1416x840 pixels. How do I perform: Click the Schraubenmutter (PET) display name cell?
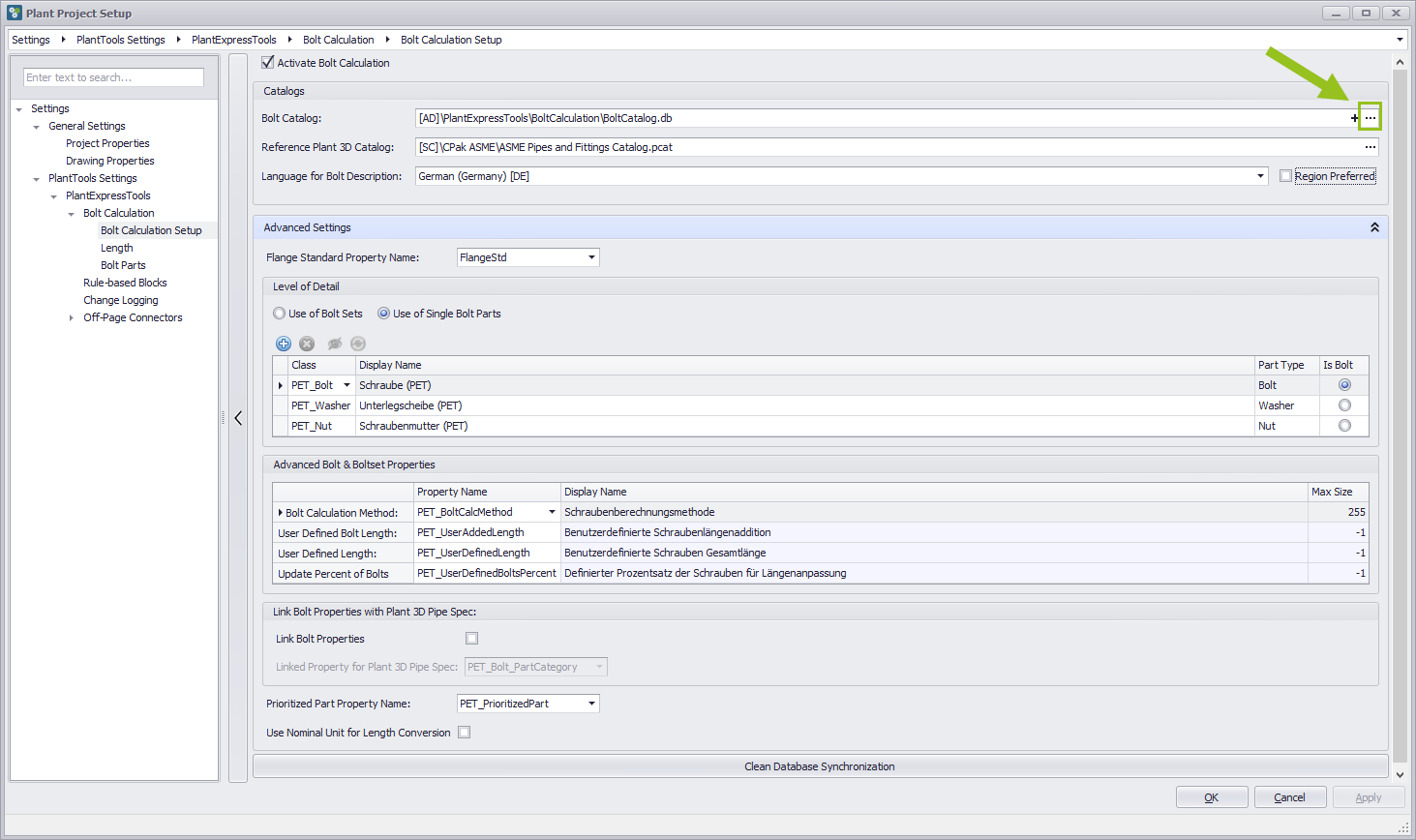click(804, 426)
